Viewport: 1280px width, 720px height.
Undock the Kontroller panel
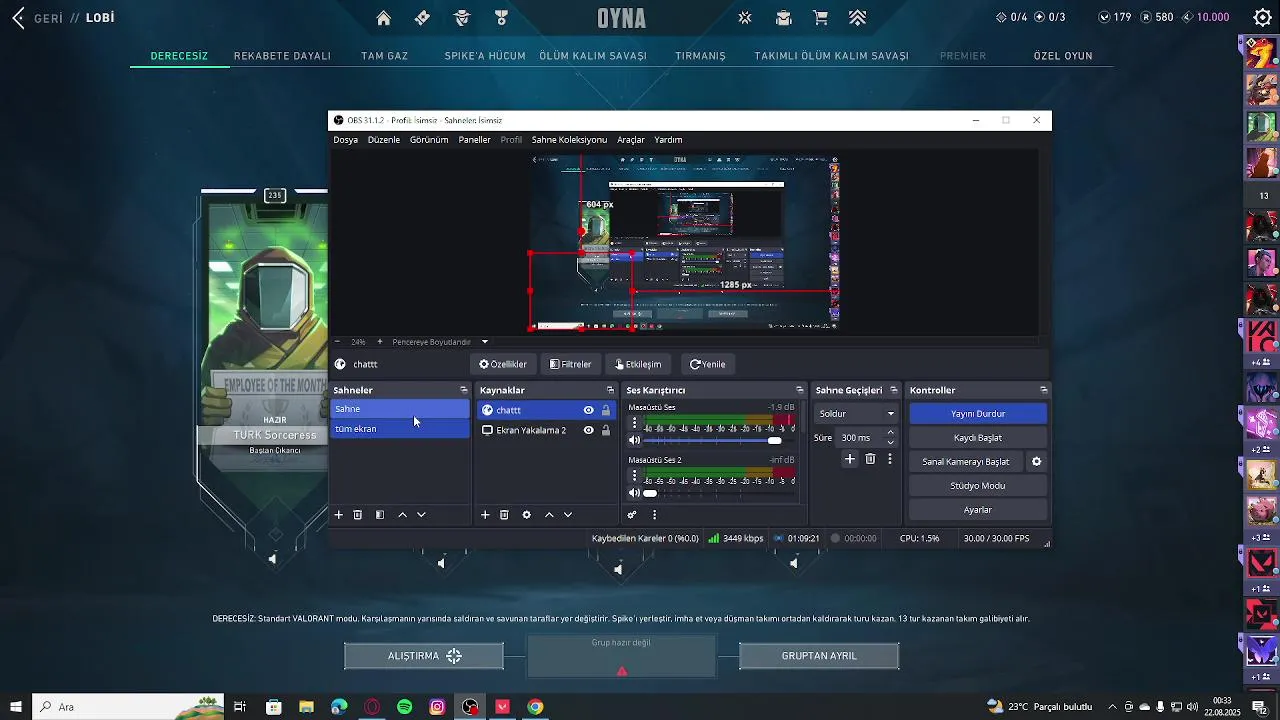coord(1043,390)
